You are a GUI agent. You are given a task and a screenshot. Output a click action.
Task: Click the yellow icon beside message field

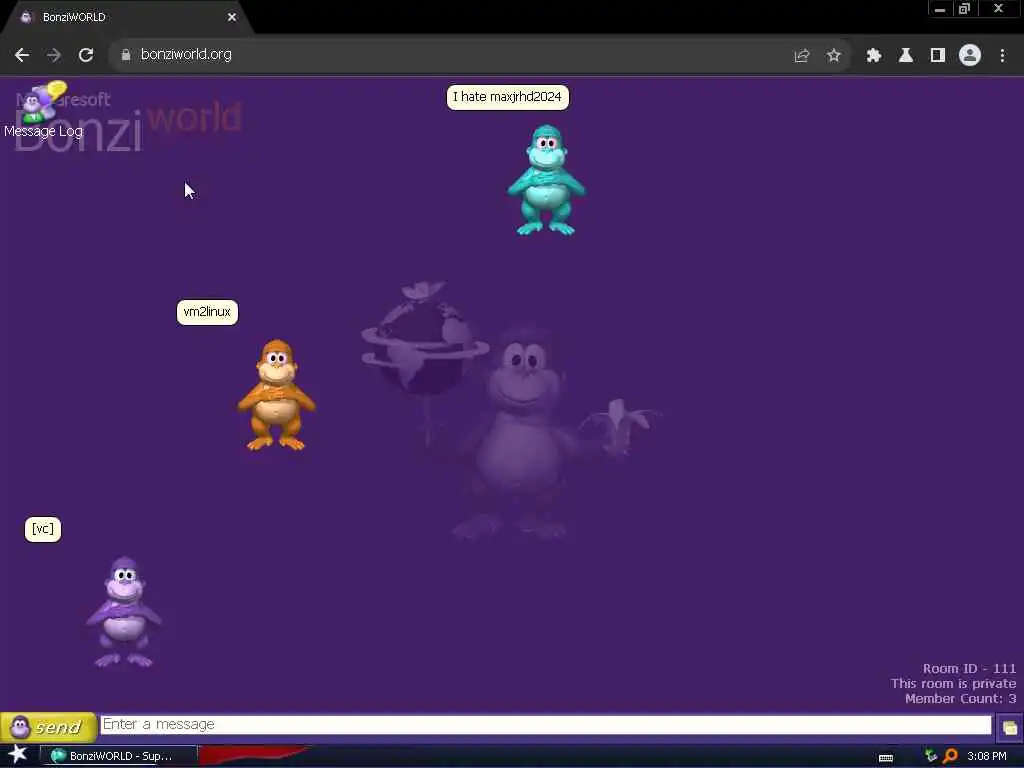point(1010,728)
